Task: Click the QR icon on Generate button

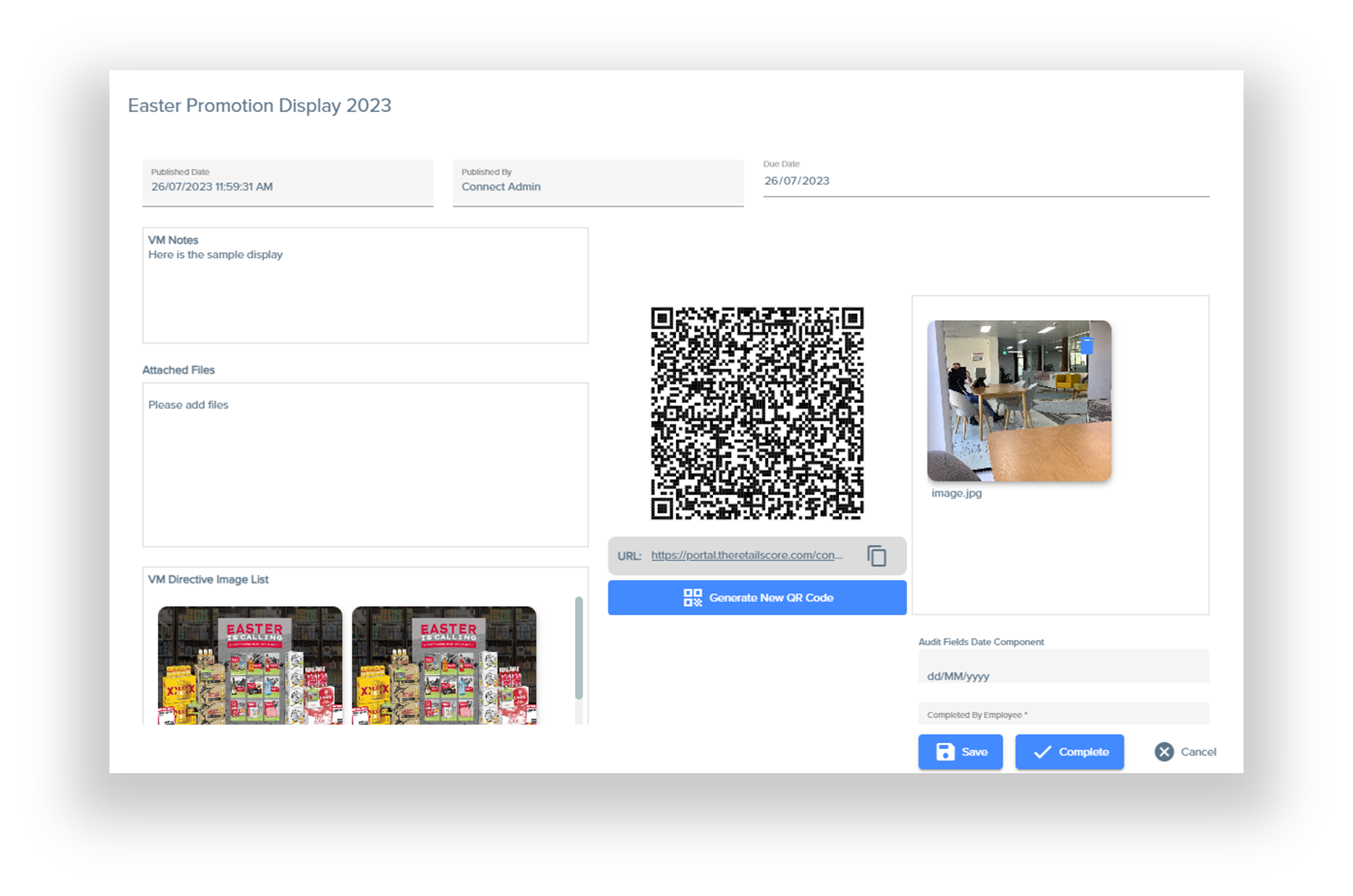Action: (693, 598)
